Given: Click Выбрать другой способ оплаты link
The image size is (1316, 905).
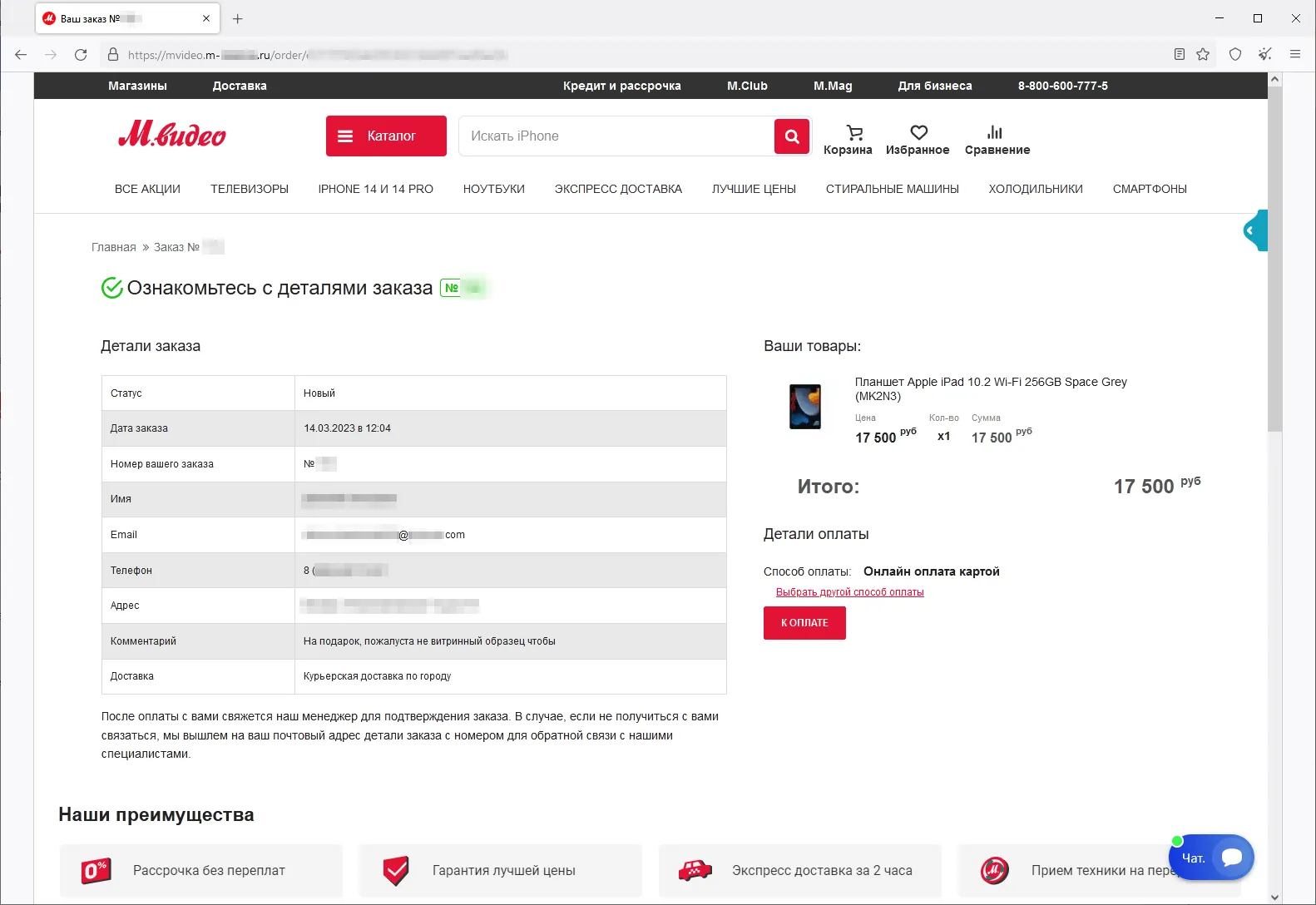Looking at the screenshot, I should click(x=849, y=592).
